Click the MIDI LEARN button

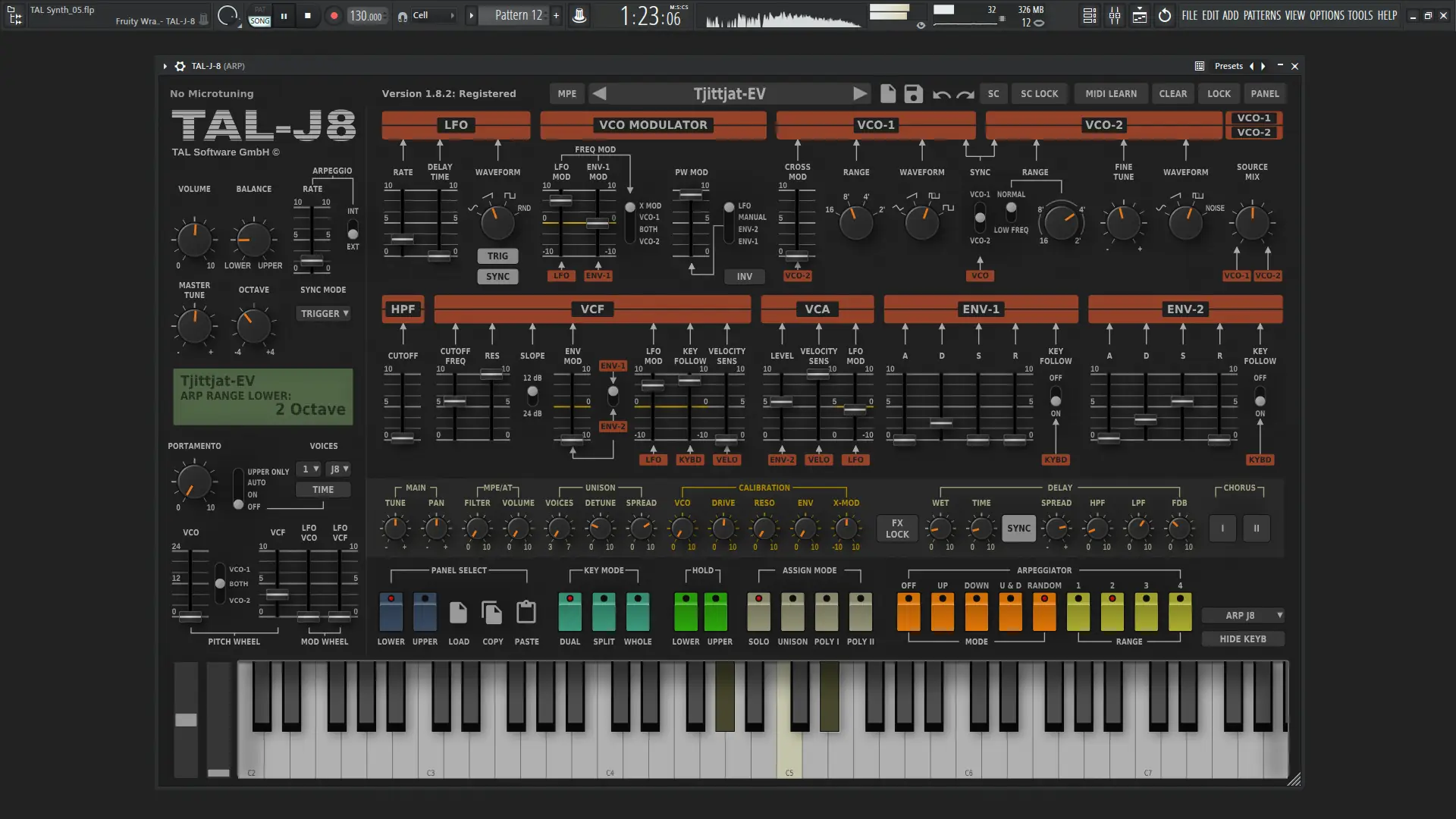point(1110,94)
